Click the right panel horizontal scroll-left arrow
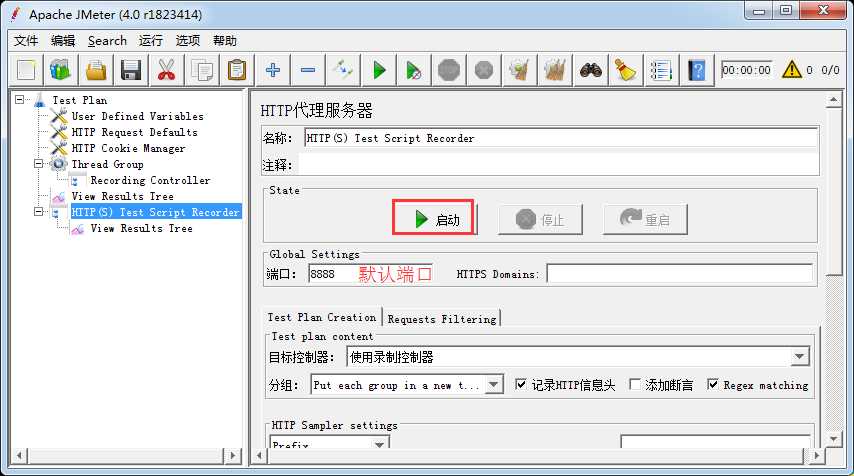 click(x=260, y=455)
